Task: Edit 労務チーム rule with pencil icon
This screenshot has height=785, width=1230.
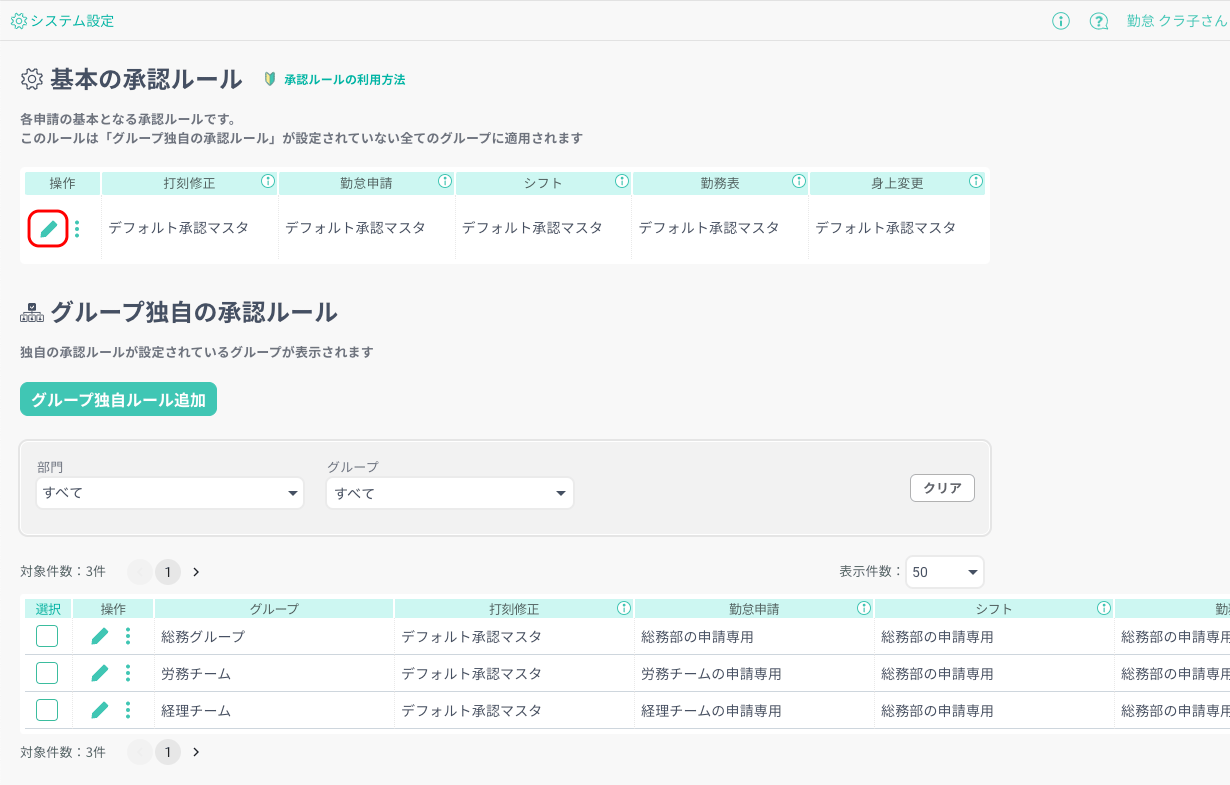Action: [99, 673]
